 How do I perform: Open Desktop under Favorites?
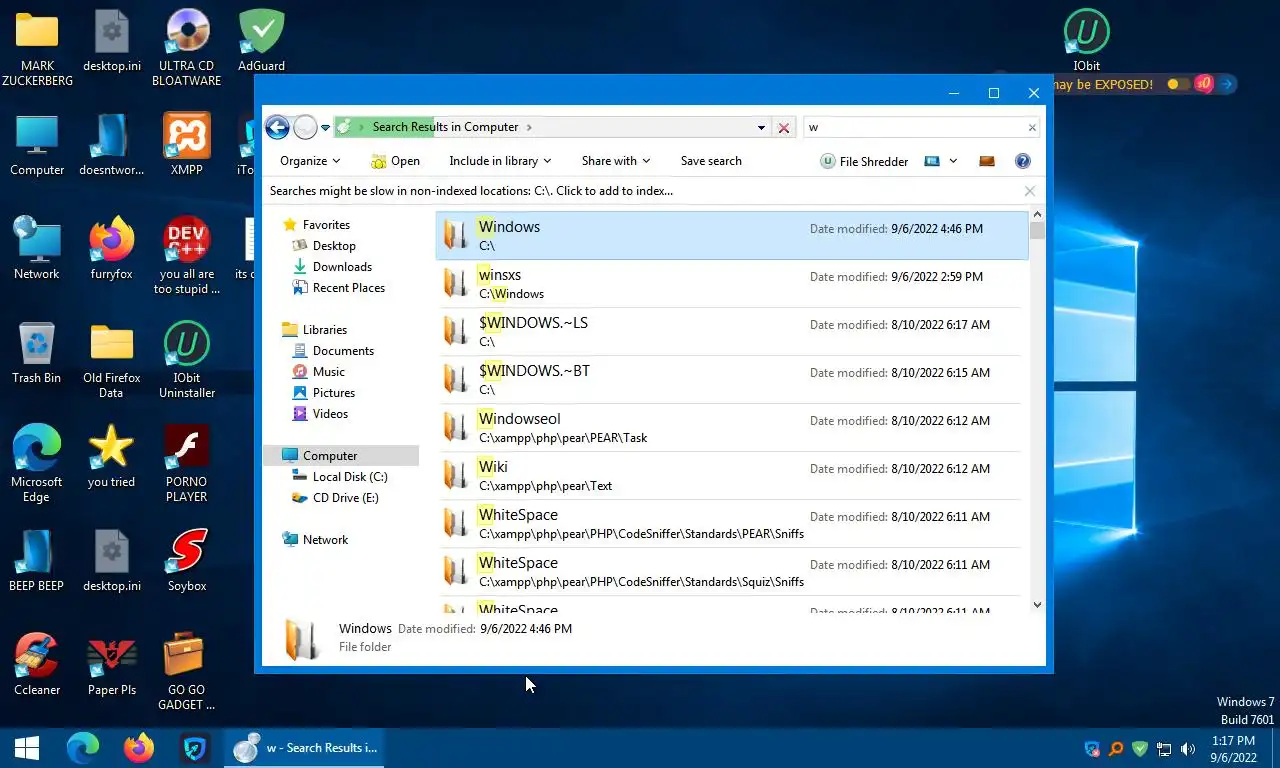(334, 246)
